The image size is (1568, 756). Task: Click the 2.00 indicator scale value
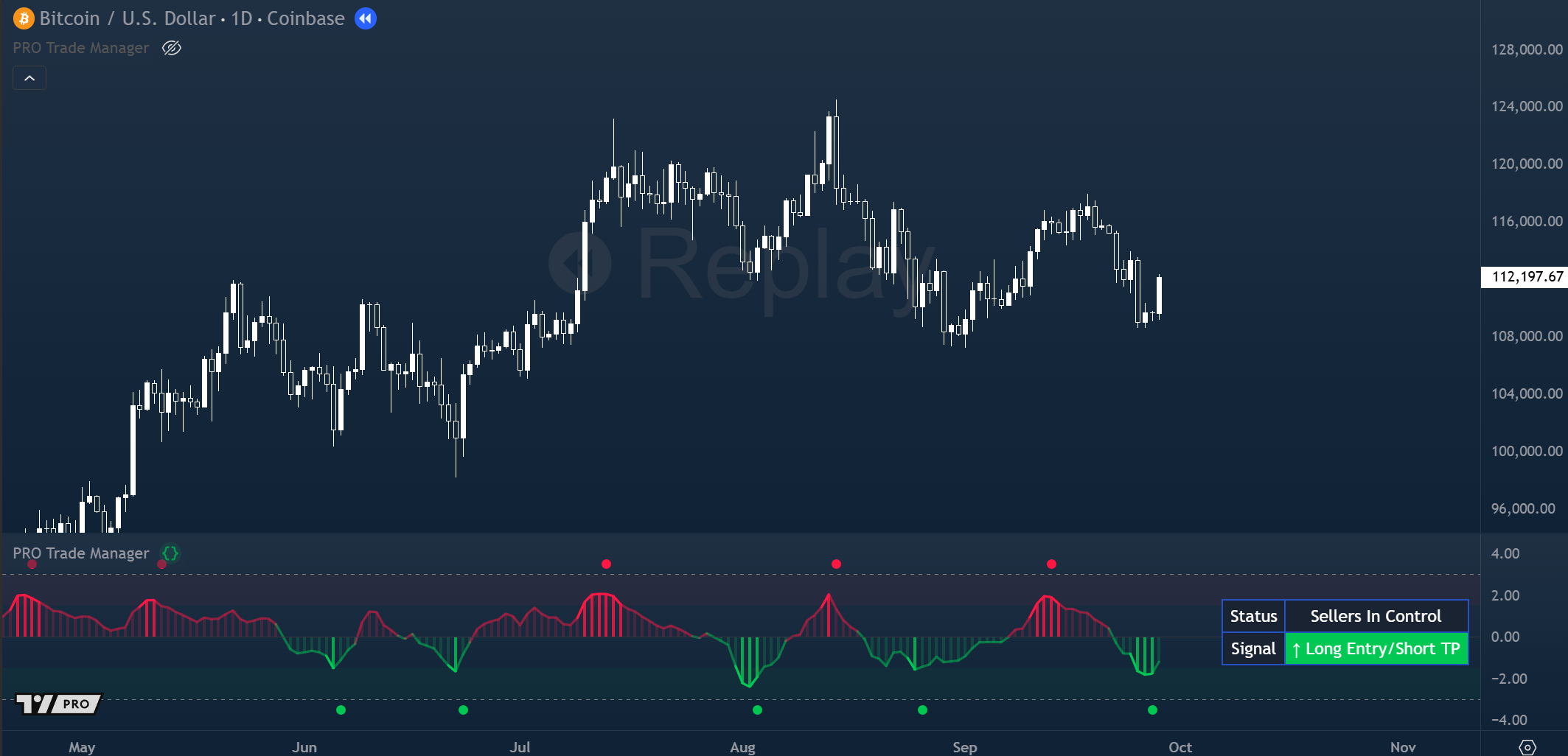[1505, 595]
